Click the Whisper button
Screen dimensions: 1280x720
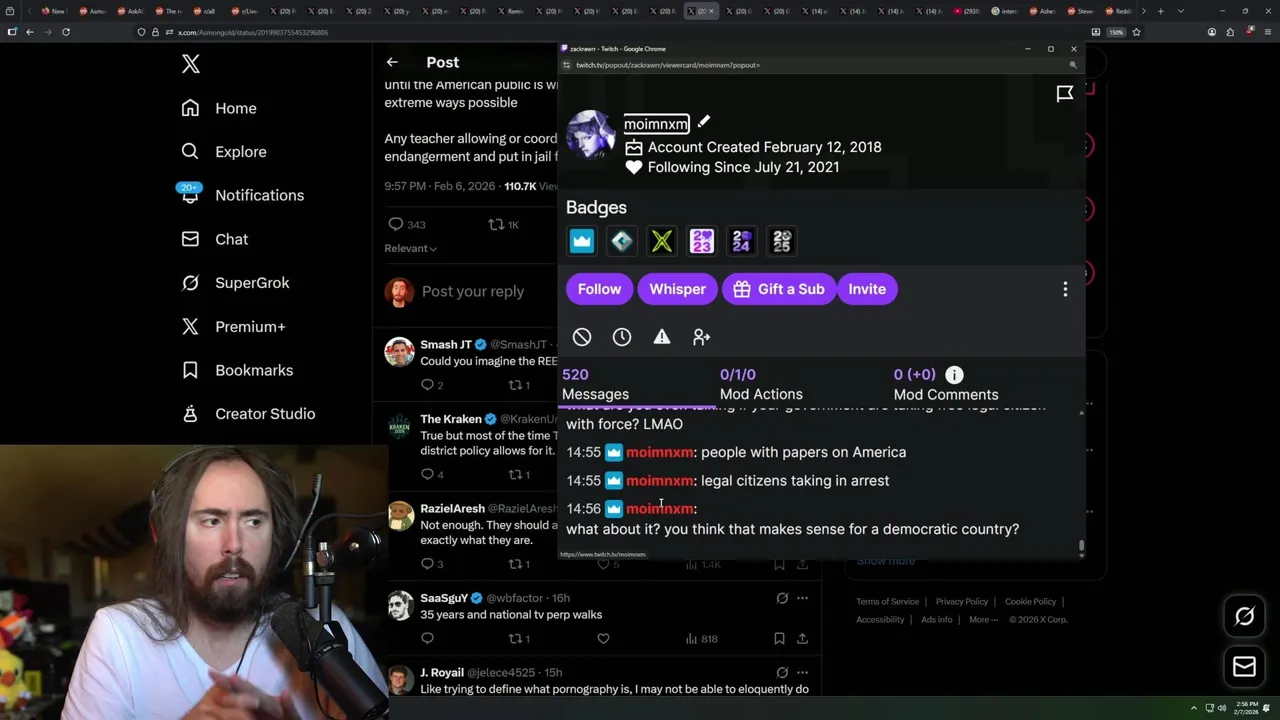pos(677,289)
